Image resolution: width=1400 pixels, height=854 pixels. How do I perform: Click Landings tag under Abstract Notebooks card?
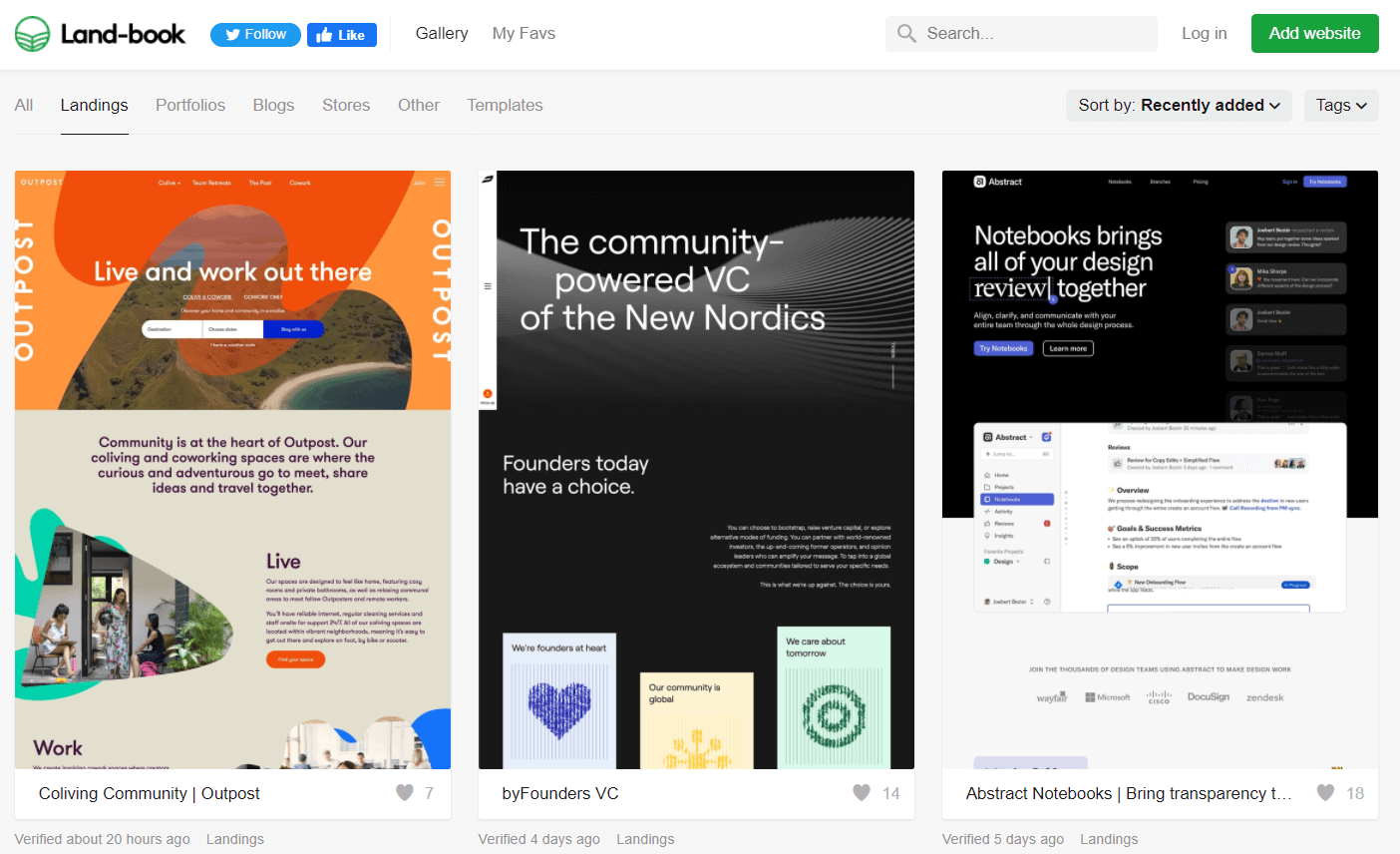tap(1109, 839)
